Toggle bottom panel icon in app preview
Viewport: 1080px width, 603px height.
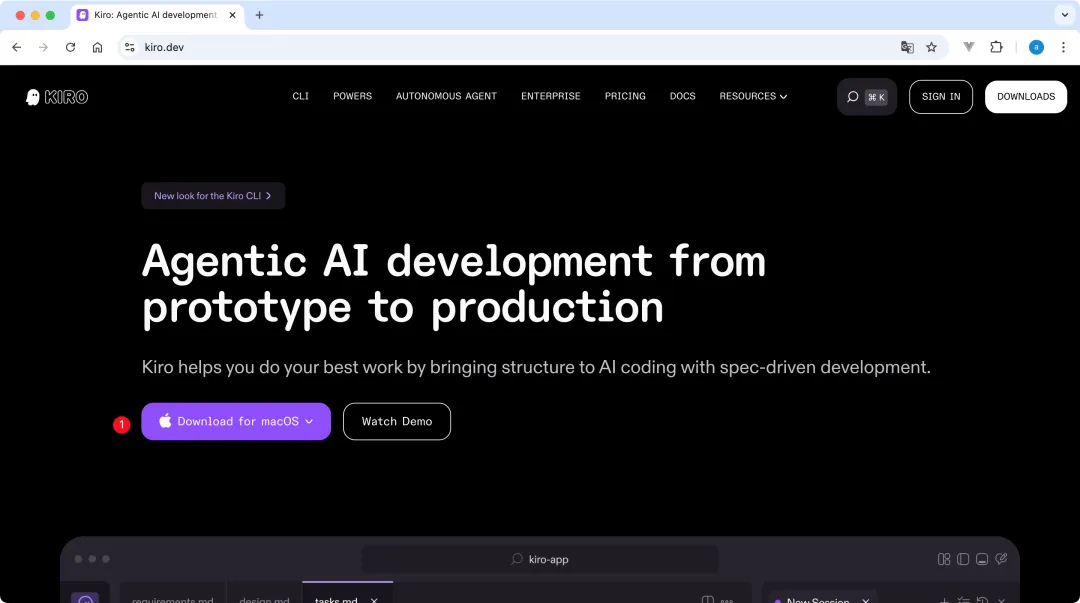click(x=982, y=559)
